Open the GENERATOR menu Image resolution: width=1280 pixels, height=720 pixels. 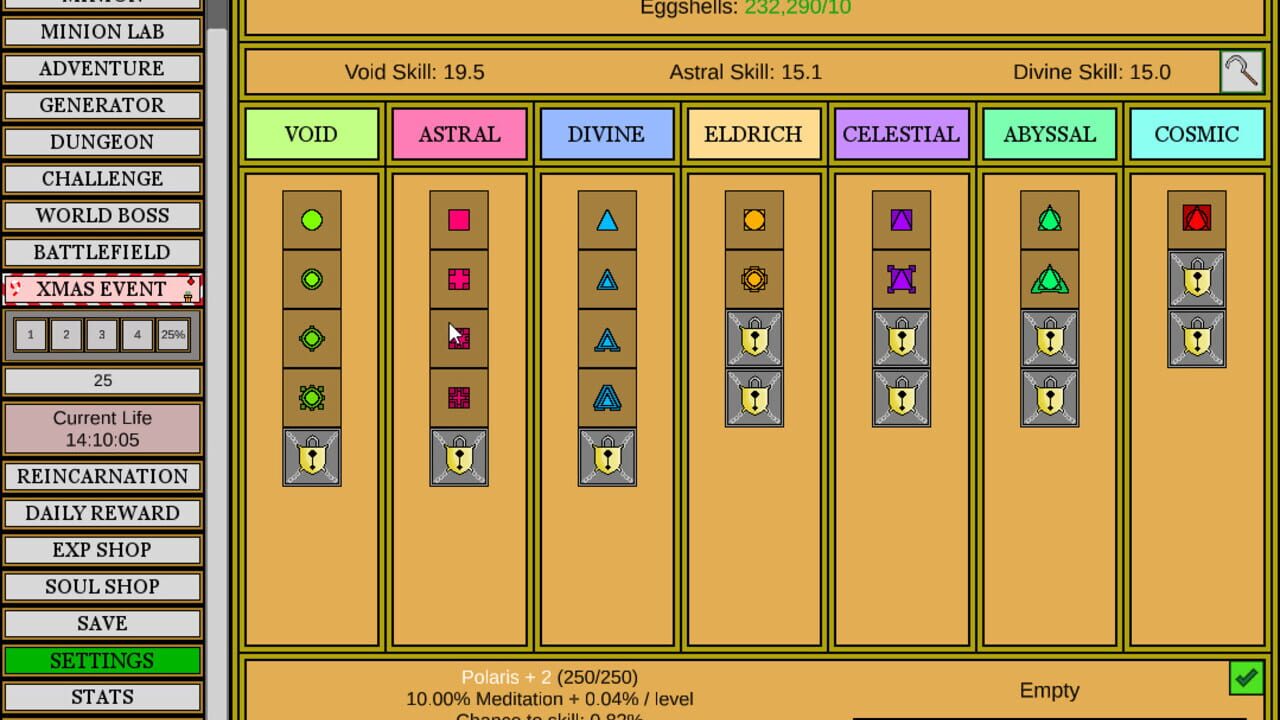102,105
